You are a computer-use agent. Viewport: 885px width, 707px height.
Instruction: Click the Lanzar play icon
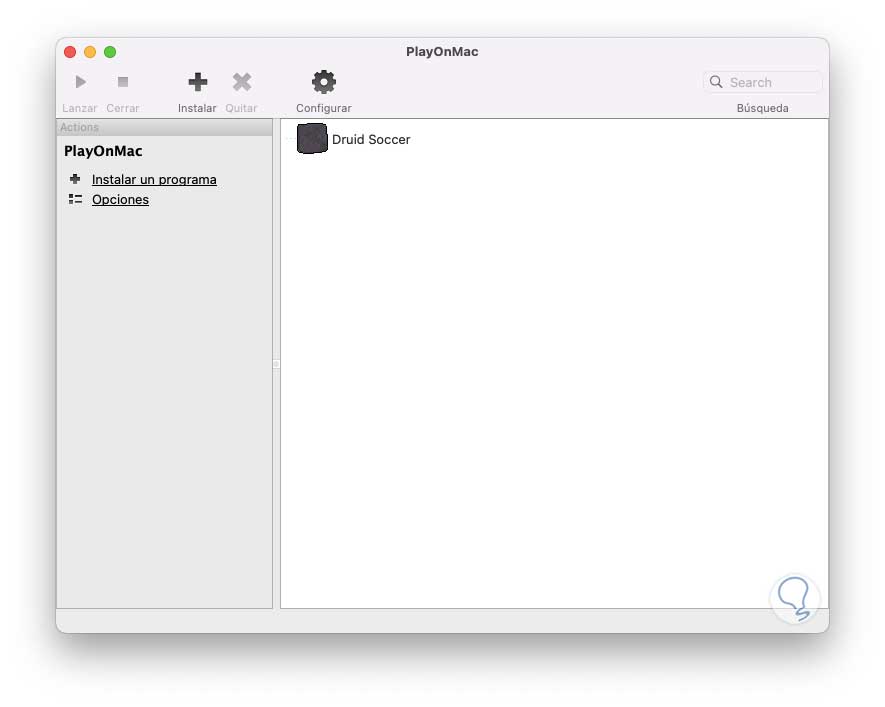(81, 82)
